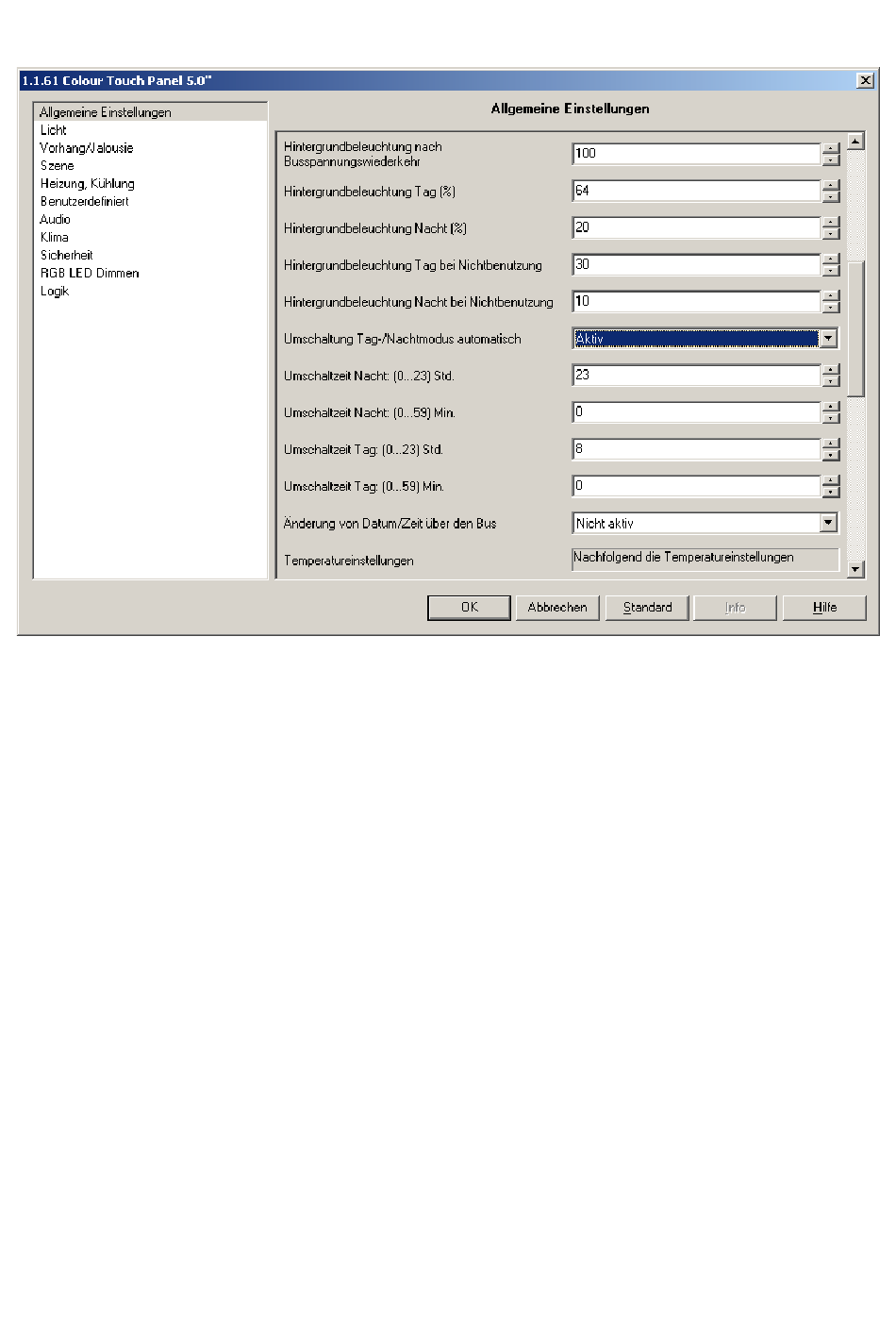The width and height of the screenshot is (896, 1340).
Task: Click the Busspannungswiederkehr backlight value field
Action: [696, 154]
